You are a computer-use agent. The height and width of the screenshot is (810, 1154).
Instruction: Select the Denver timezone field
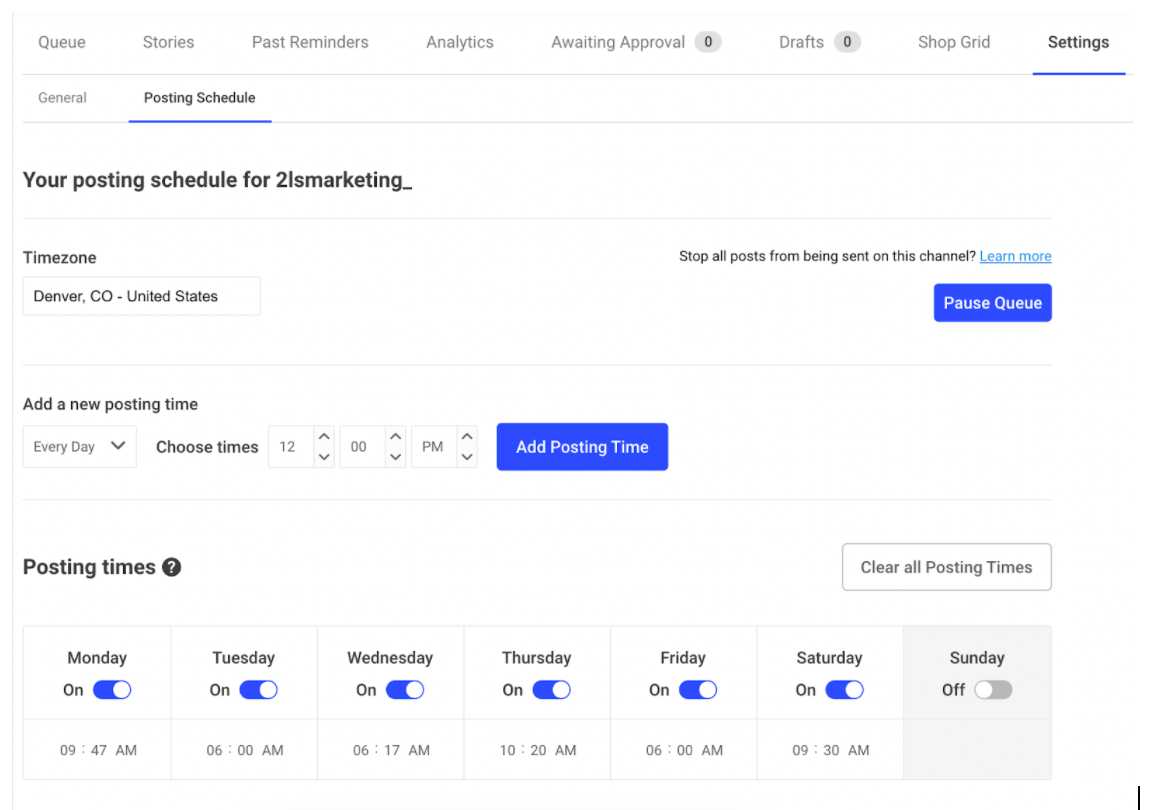point(141,296)
